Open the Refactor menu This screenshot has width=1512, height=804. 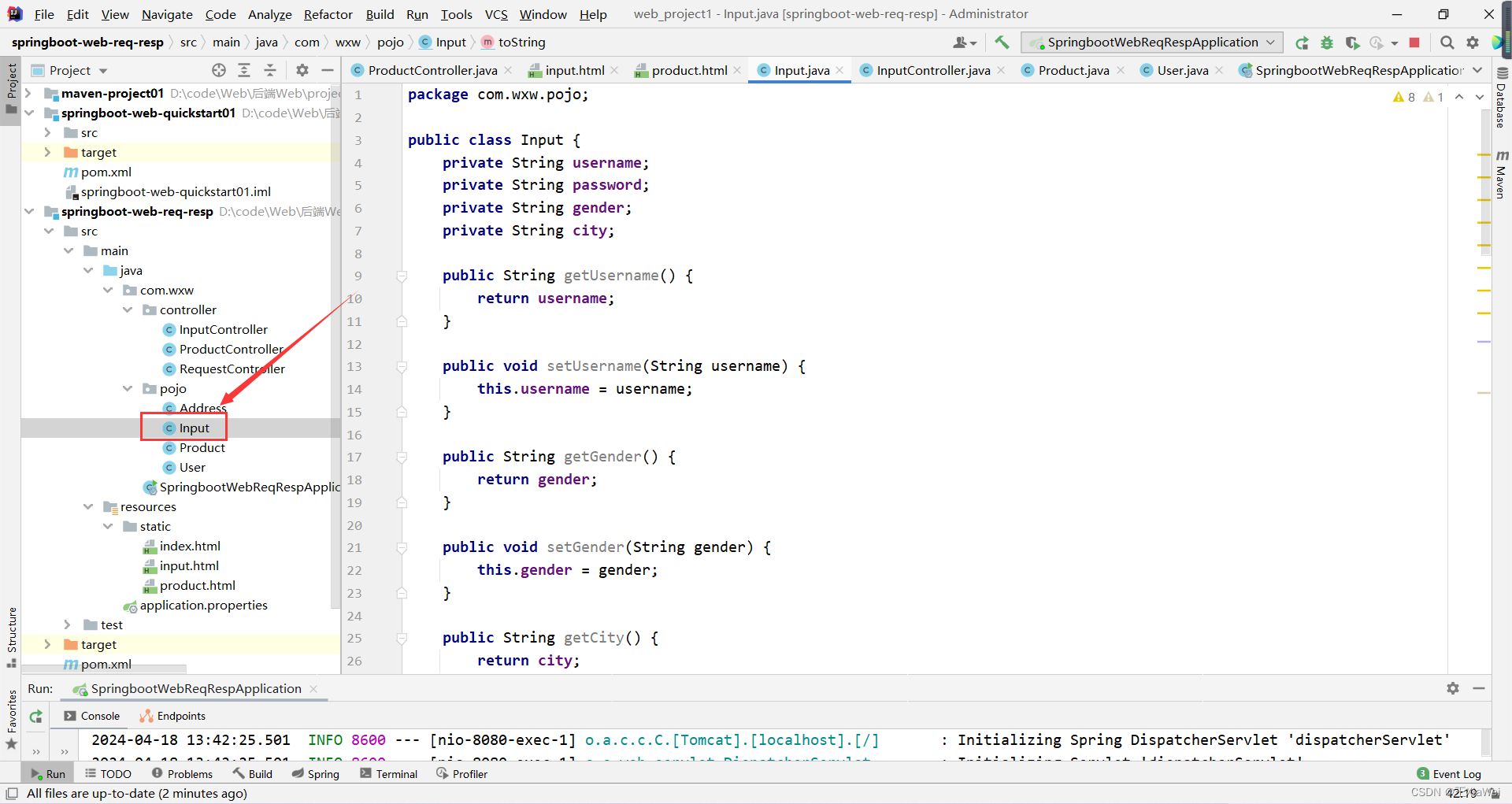(328, 14)
